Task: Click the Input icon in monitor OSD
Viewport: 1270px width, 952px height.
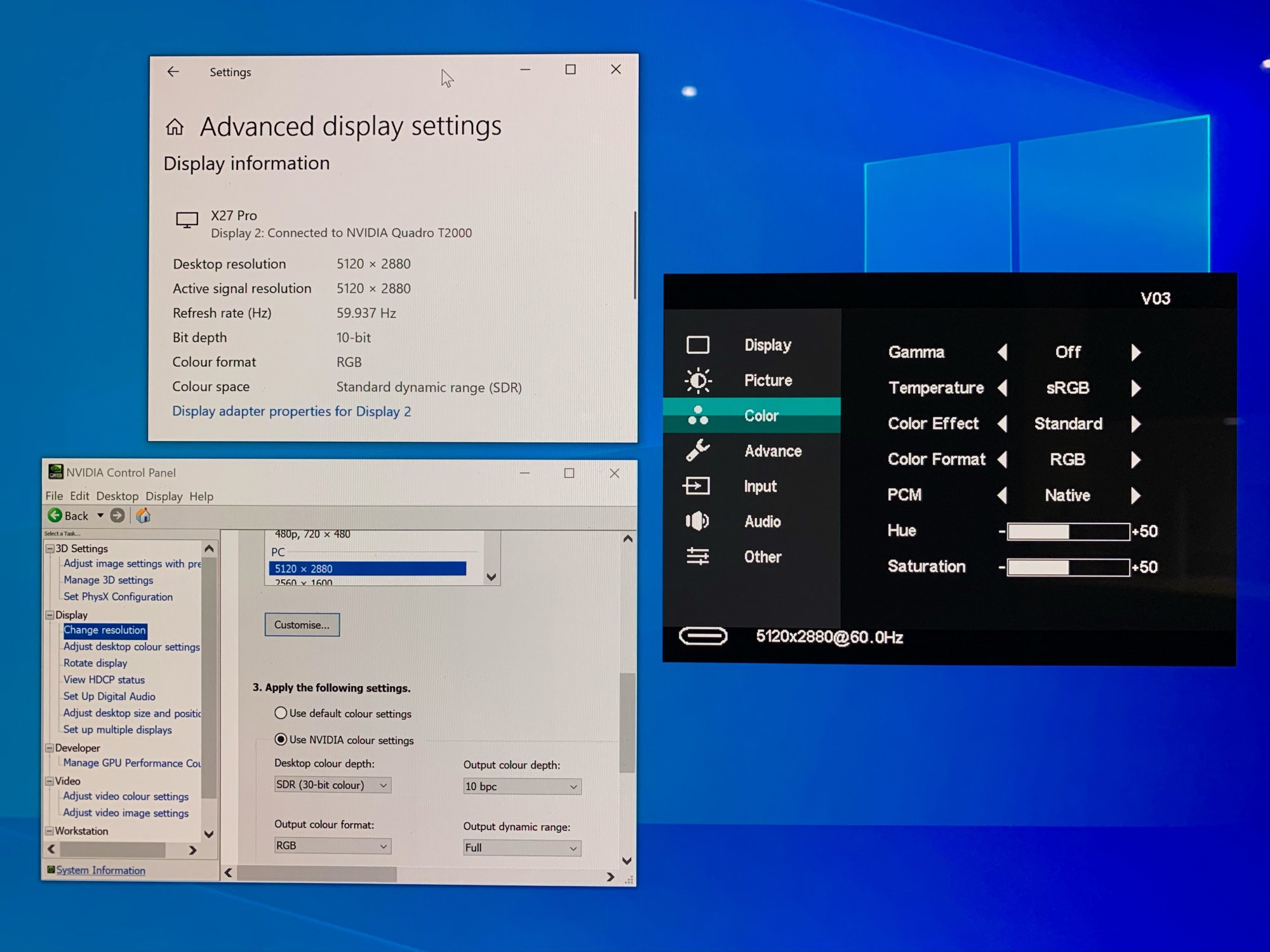Action: (x=697, y=485)
